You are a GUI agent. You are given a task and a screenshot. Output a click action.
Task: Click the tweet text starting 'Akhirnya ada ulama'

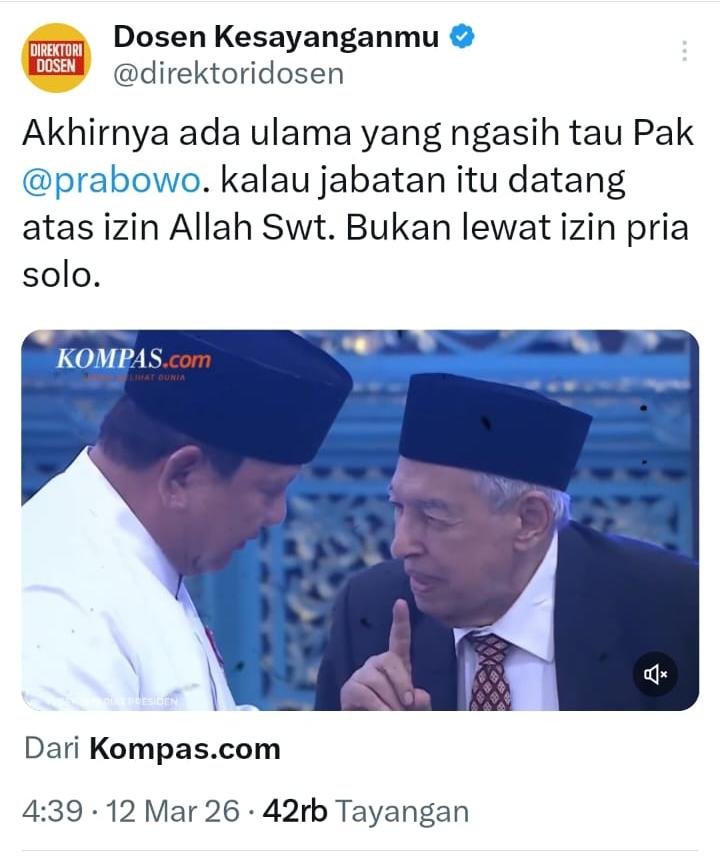pyautogui.click(x=358, y=203)
